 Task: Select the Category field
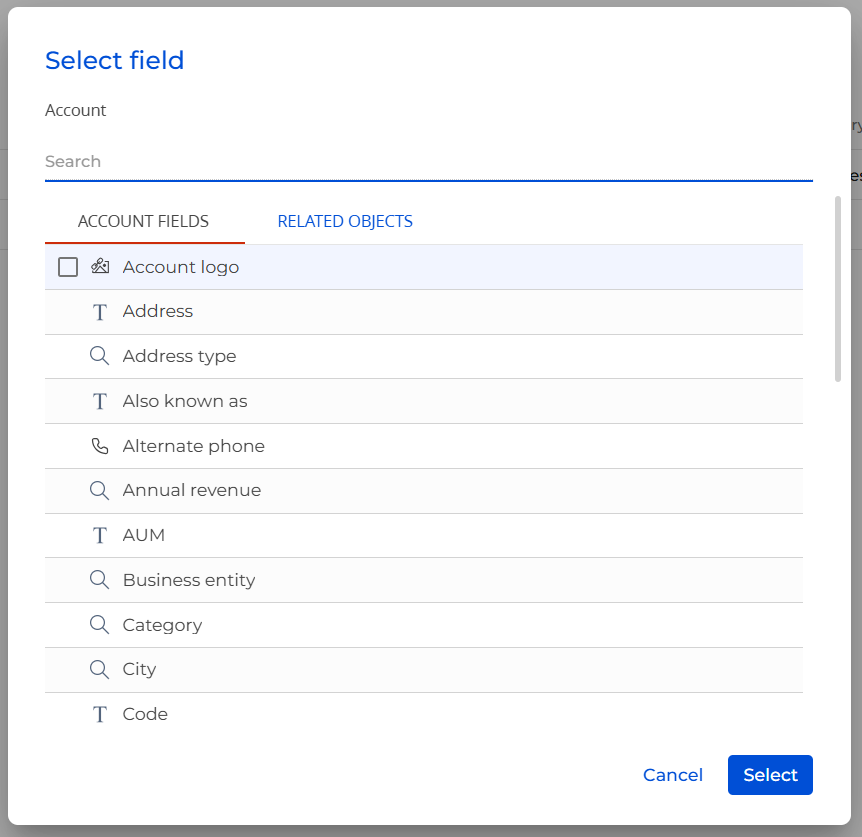(x=424, y=625)
